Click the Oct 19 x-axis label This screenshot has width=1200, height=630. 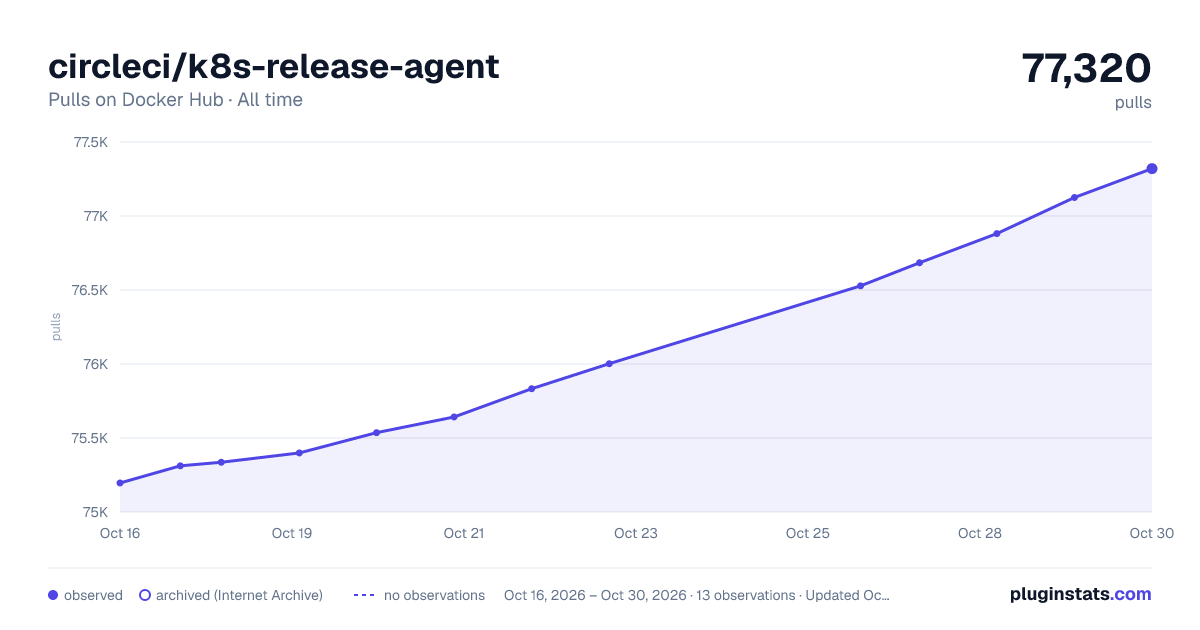(292, 533)
